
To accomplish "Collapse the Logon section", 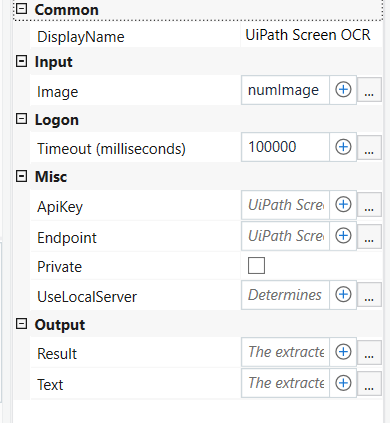I will click(x=22, y=119).
